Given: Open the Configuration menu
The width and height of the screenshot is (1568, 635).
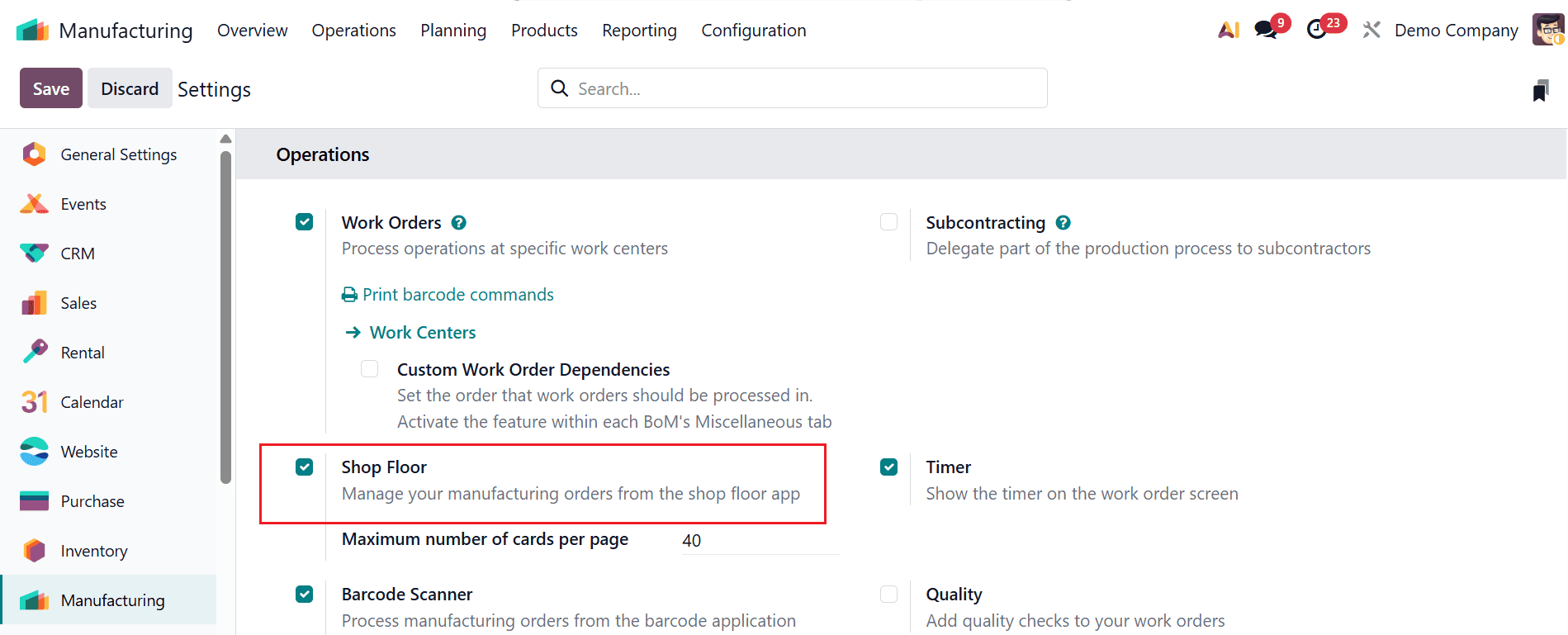Looking at the screenshot, I should (752, 31).
